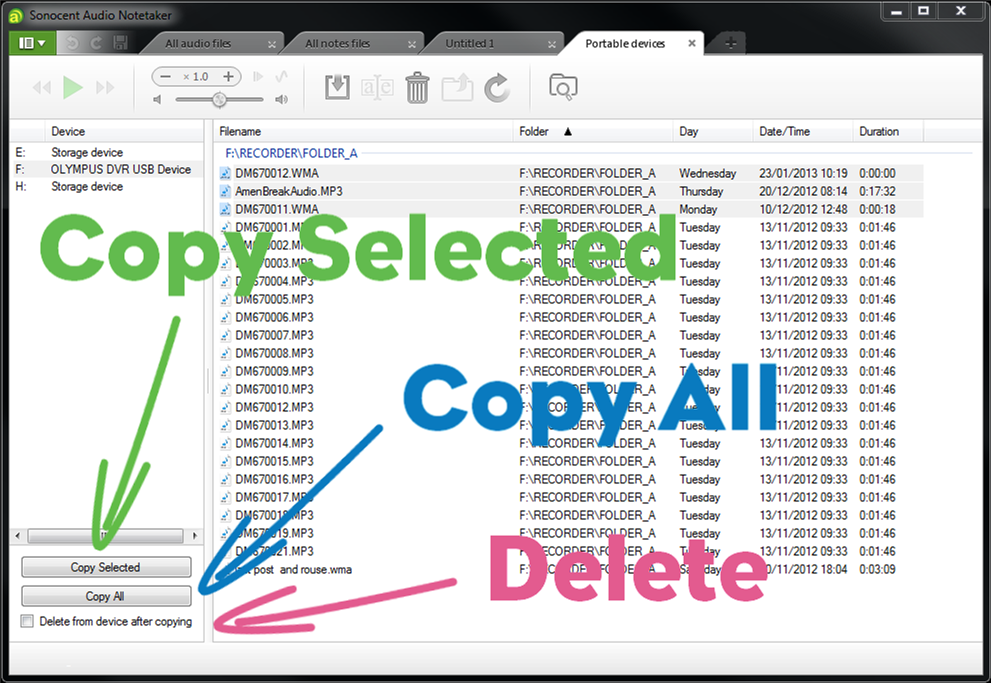Click the 0:03:09 duration cell

(x=877, y=569)
